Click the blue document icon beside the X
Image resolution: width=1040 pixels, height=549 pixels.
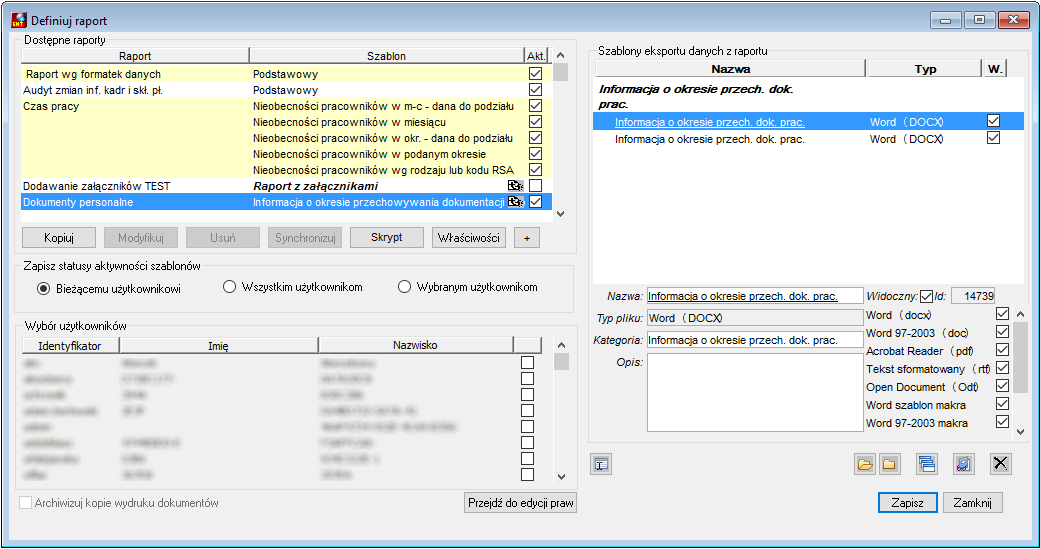click(x=964, y=464)
